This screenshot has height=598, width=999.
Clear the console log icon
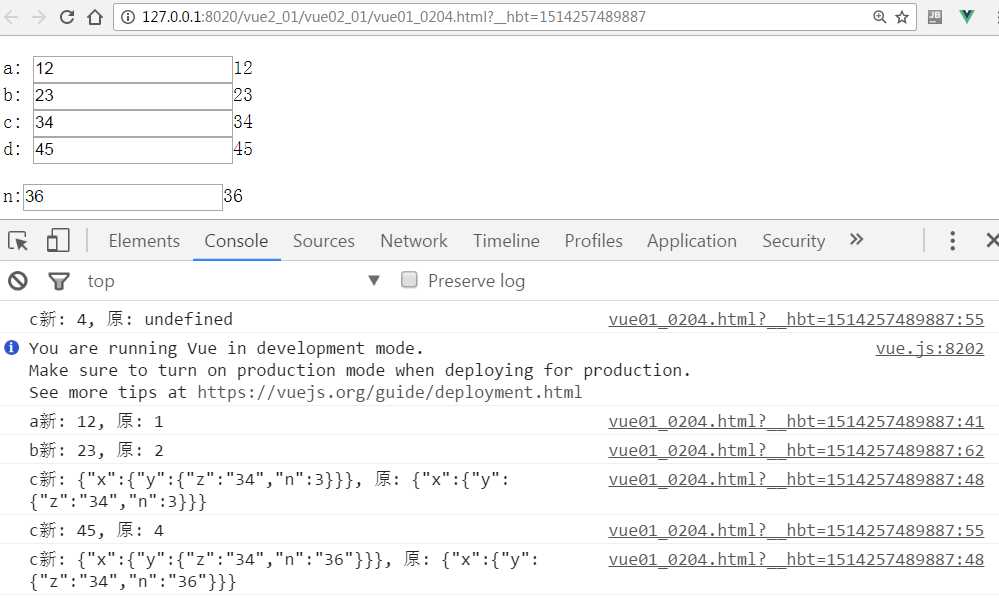(18, 281)
